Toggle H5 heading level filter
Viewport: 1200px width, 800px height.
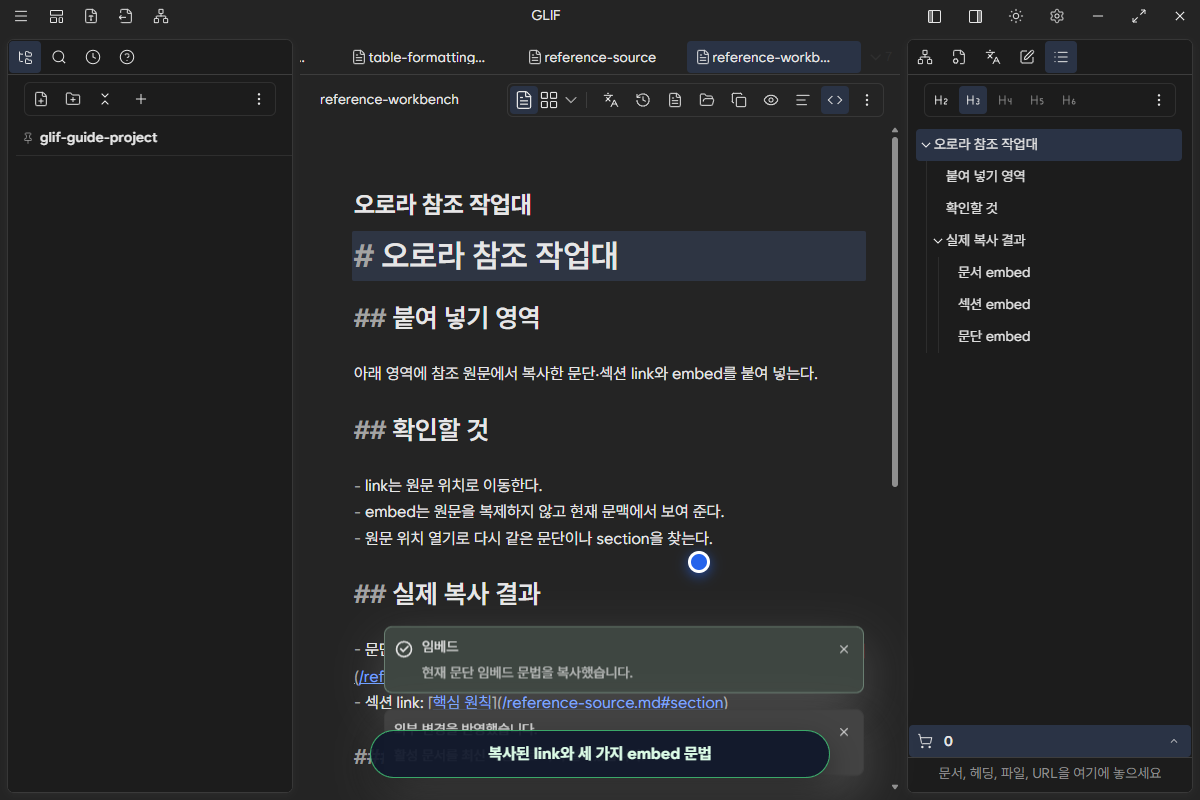[1037, 100]
